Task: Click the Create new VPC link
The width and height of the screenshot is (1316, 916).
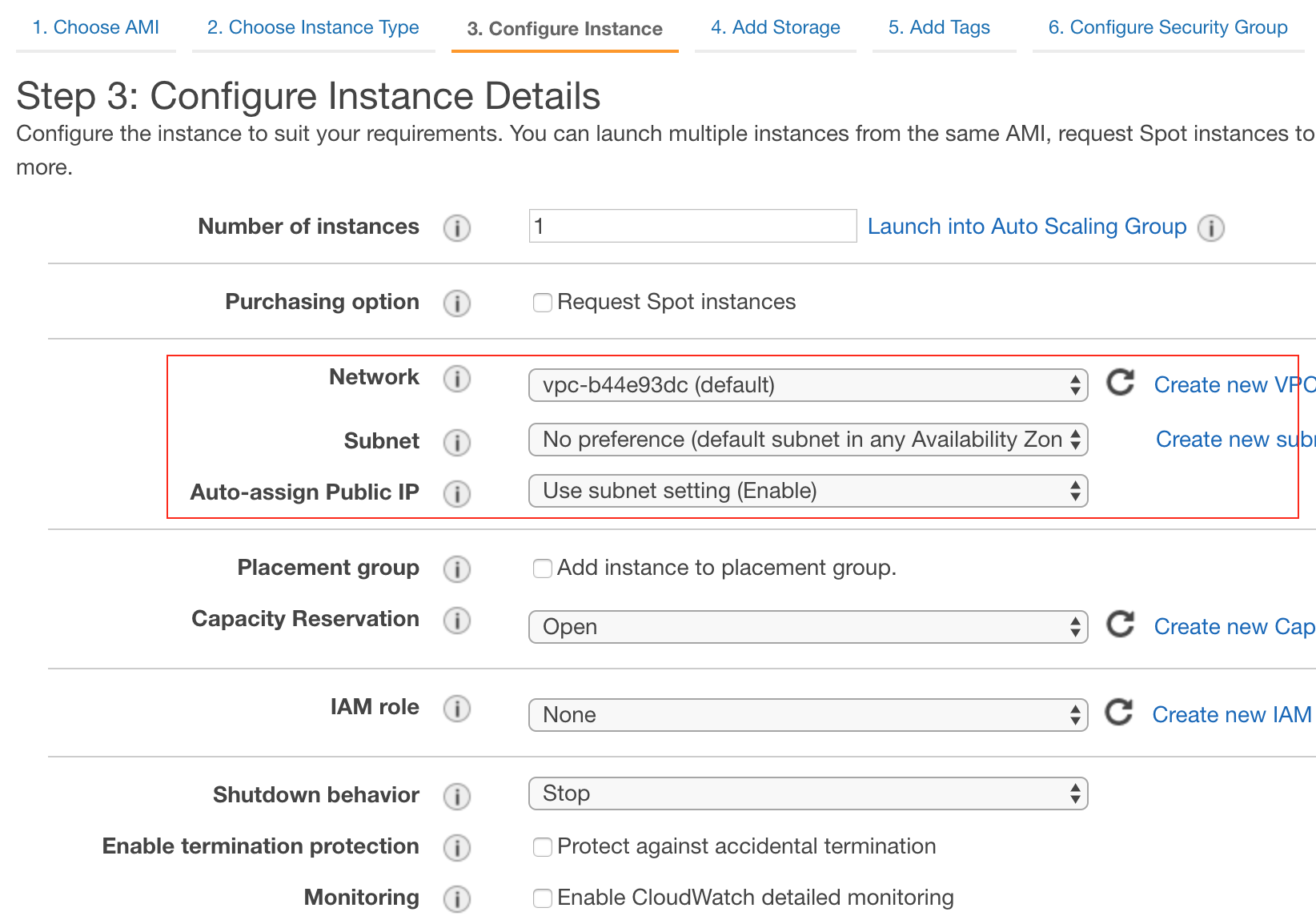Action: [1234, 385]
